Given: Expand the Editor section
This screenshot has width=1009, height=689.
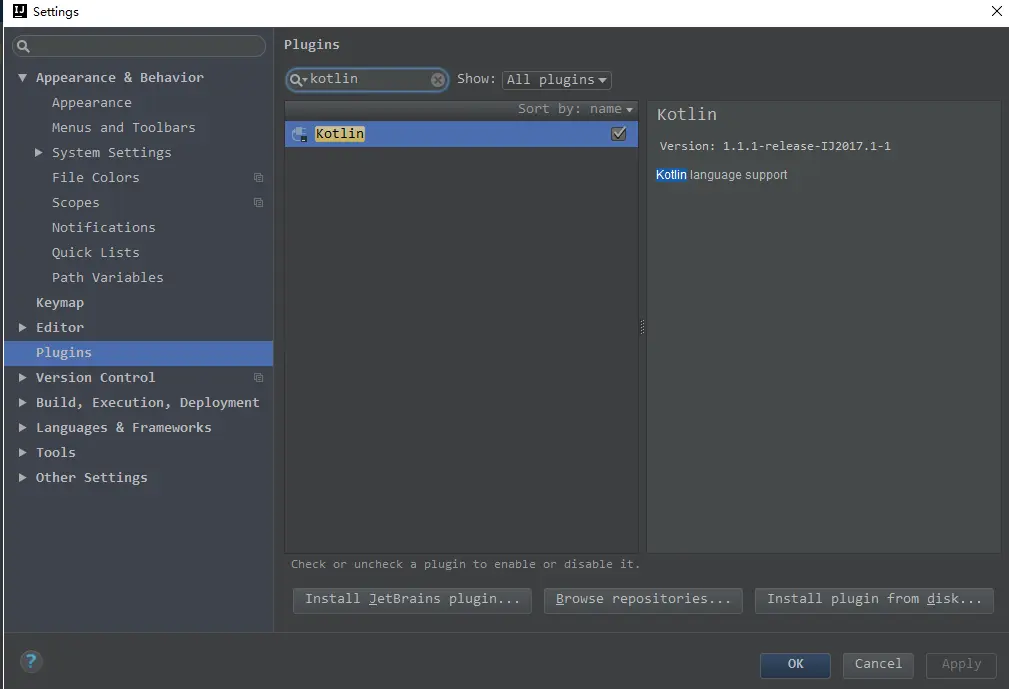Looking at the screenshot, I should coord(23,327).
